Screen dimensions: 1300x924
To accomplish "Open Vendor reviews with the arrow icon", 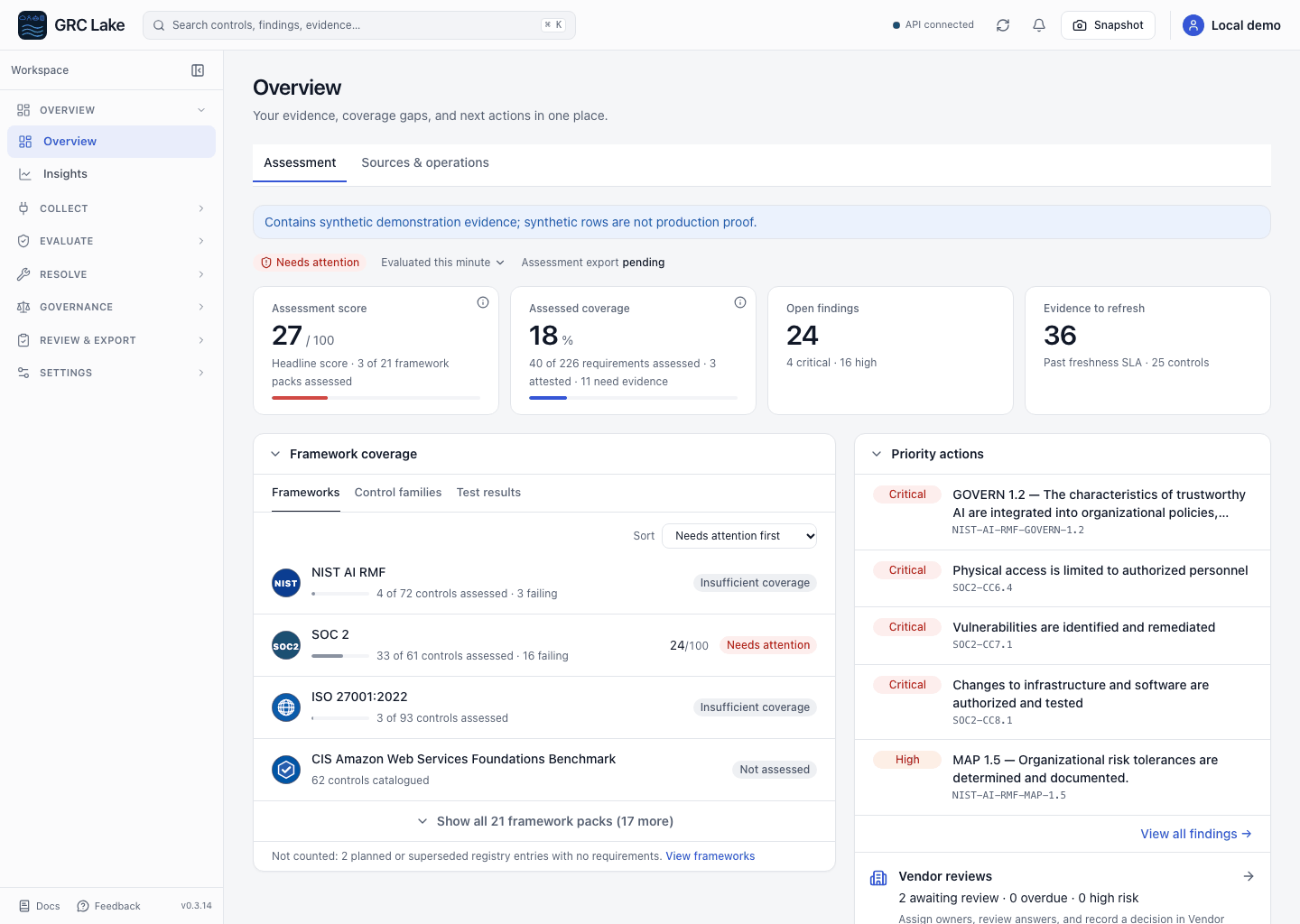I will click(x=1249, y=876).
